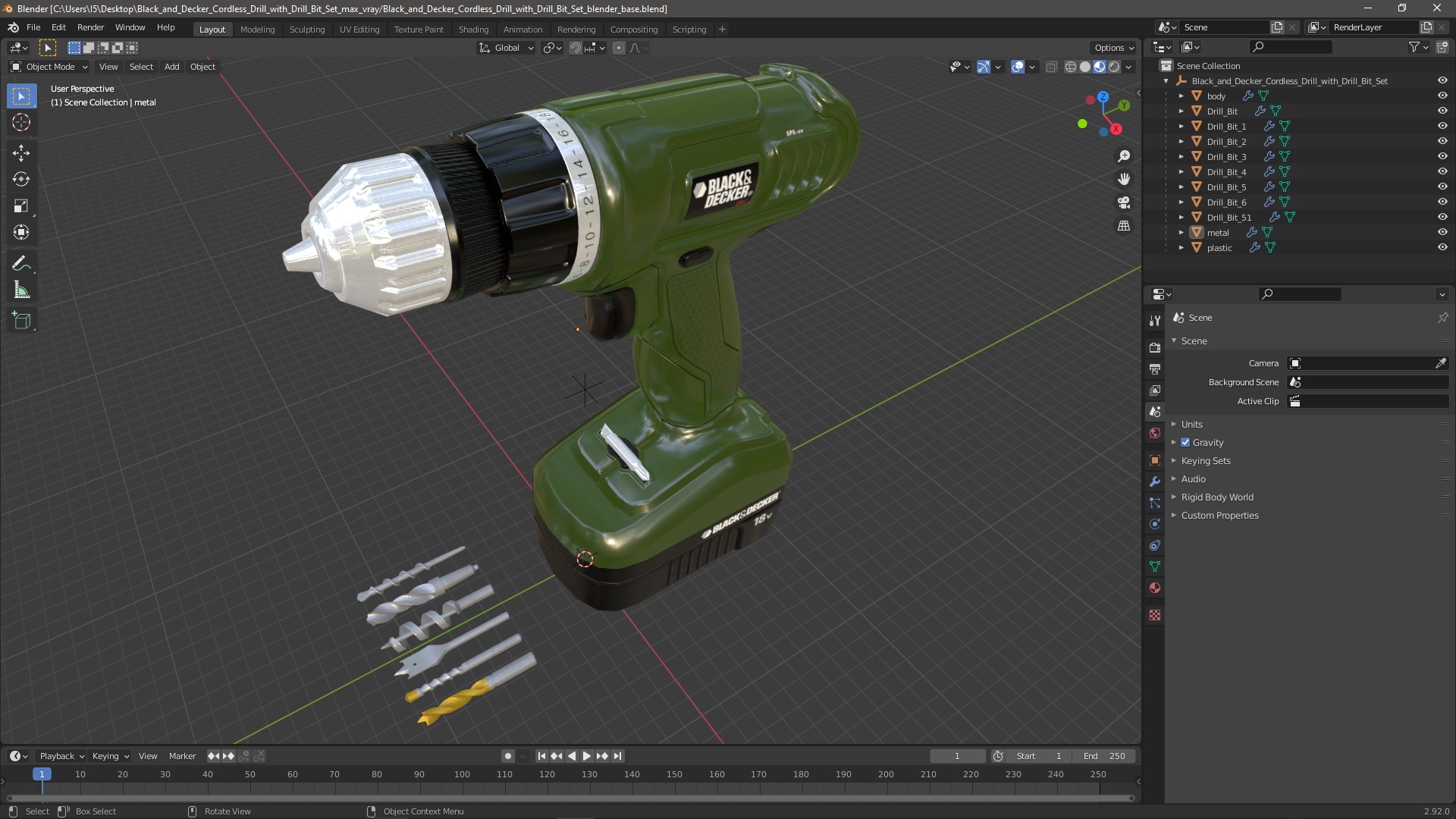The width and height of the screenshot is (1456, 819).
Task: Toggle the camera view icon
Action: click(1124, 202)
